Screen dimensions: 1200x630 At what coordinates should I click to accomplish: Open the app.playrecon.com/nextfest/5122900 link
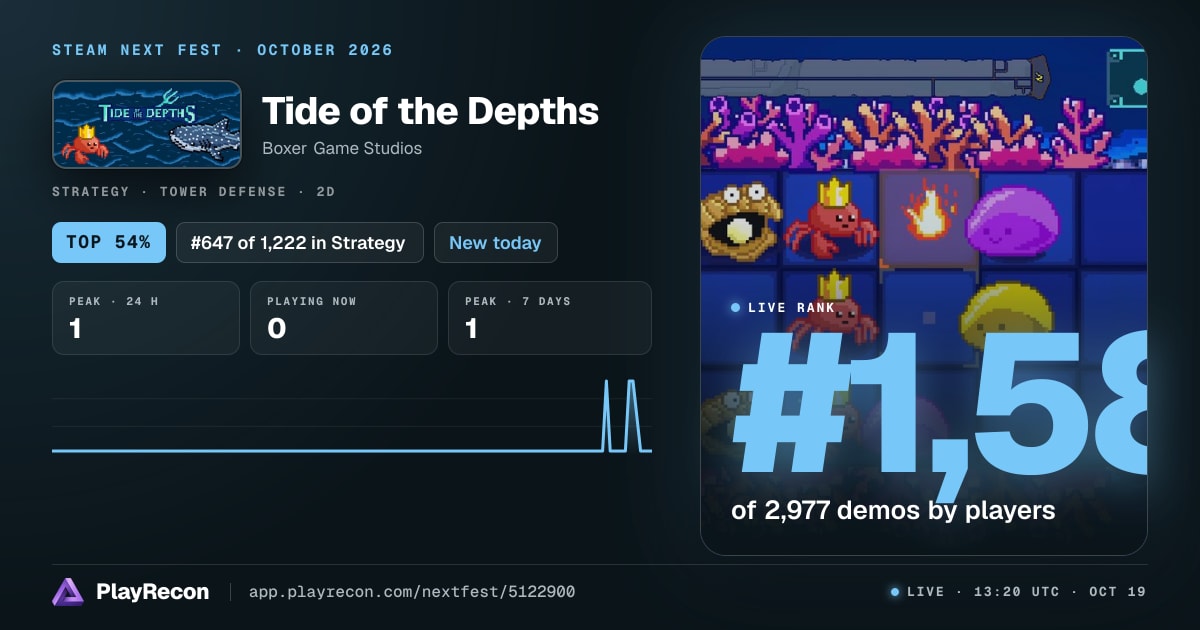pyautogui.click(x=411, y=592)
